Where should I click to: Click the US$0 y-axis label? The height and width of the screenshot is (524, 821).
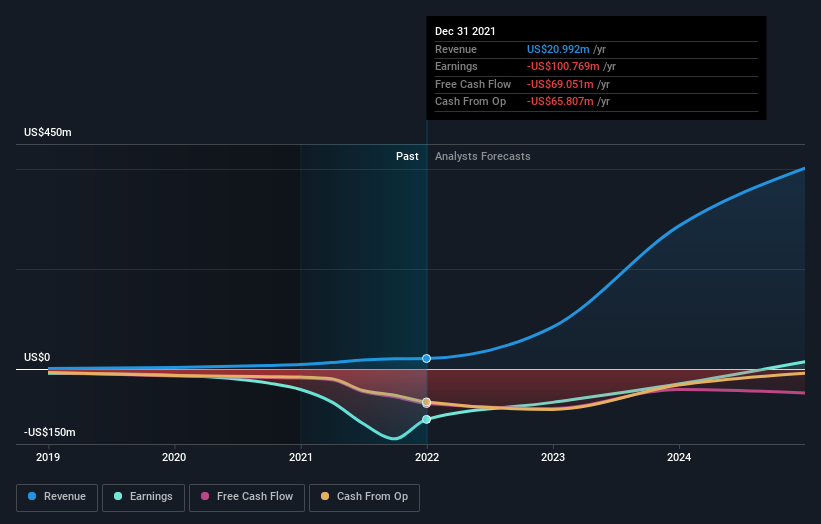pos(37,358)
